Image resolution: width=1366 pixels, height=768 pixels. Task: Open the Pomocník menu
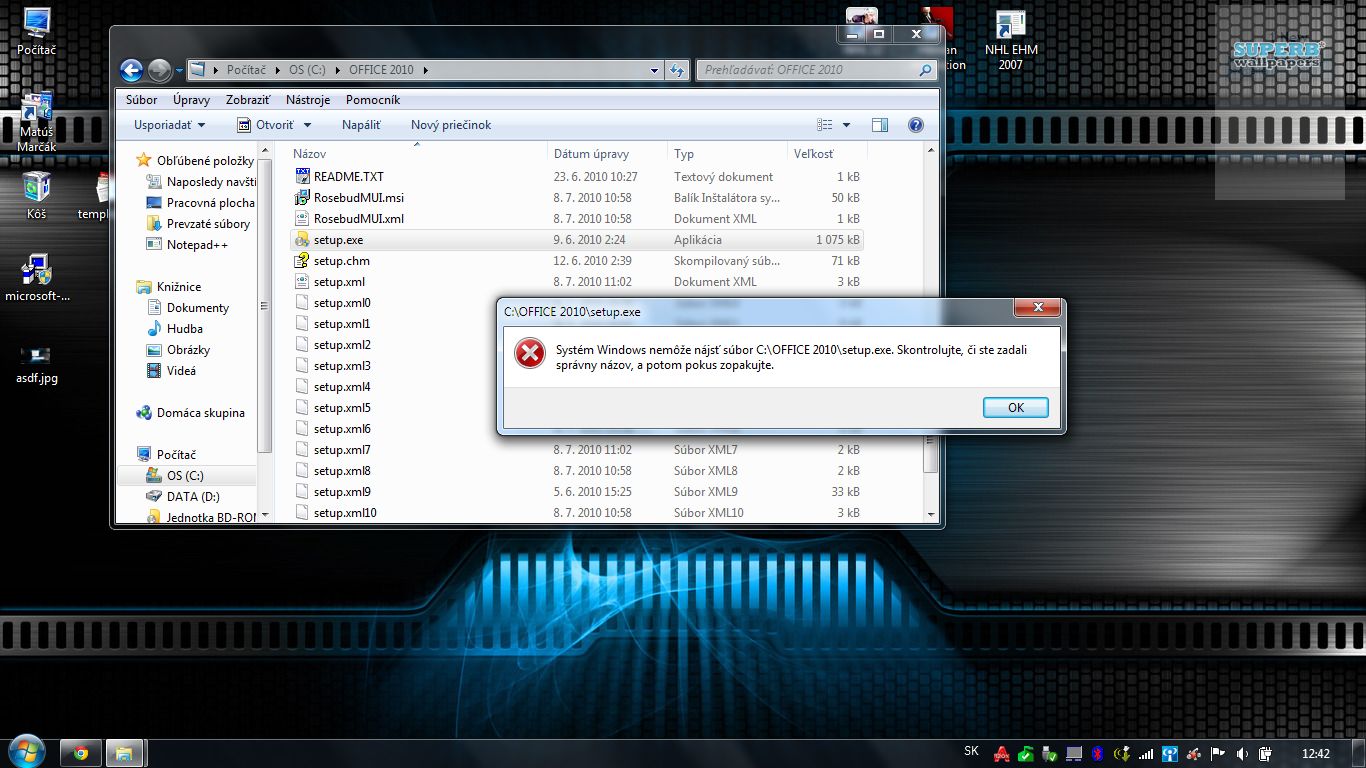pos(373,100)
